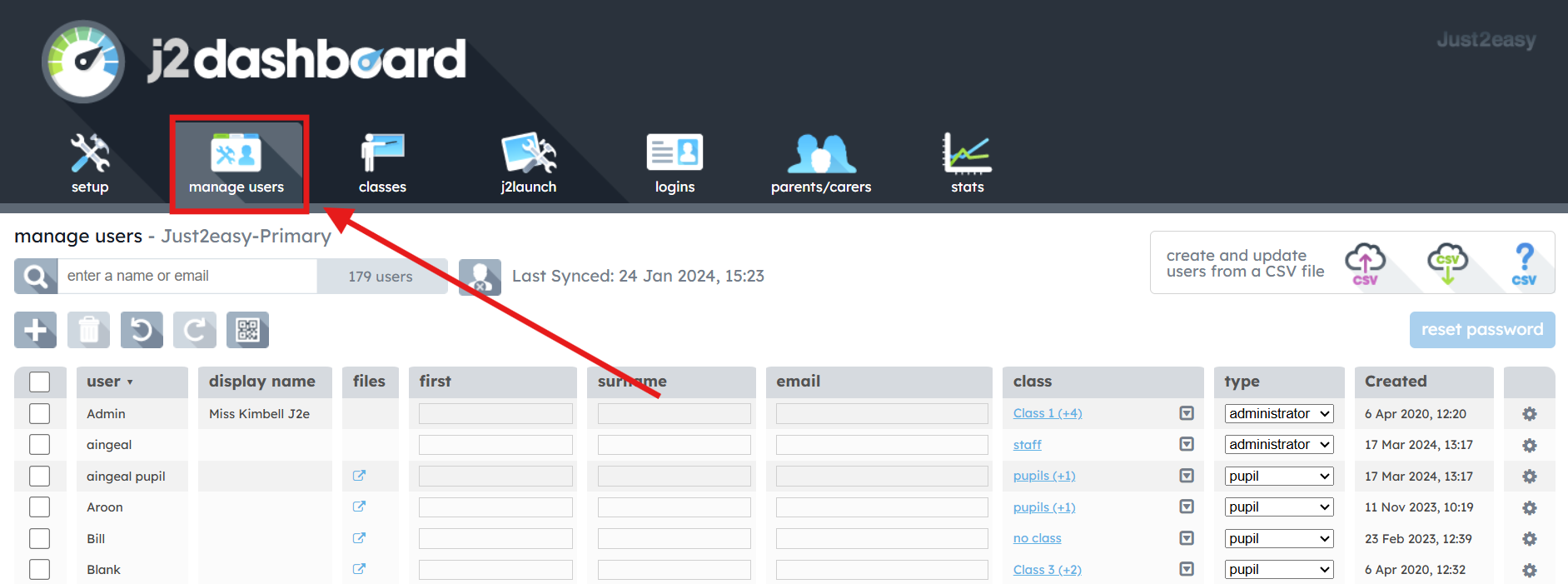The image size is (1568, 584).
Task: Sort by email column header
Action: 879,382
